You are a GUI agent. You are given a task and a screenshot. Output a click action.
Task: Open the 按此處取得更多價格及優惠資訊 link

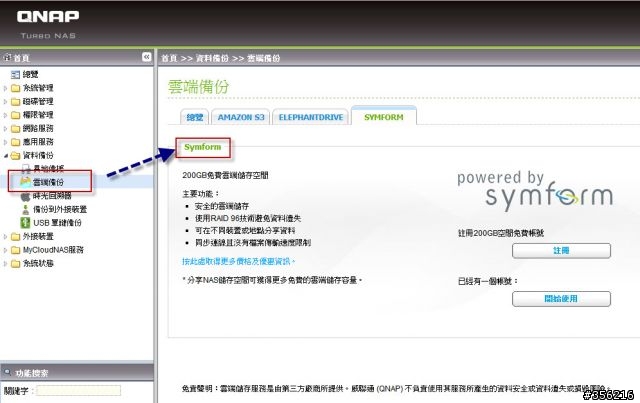238,261
